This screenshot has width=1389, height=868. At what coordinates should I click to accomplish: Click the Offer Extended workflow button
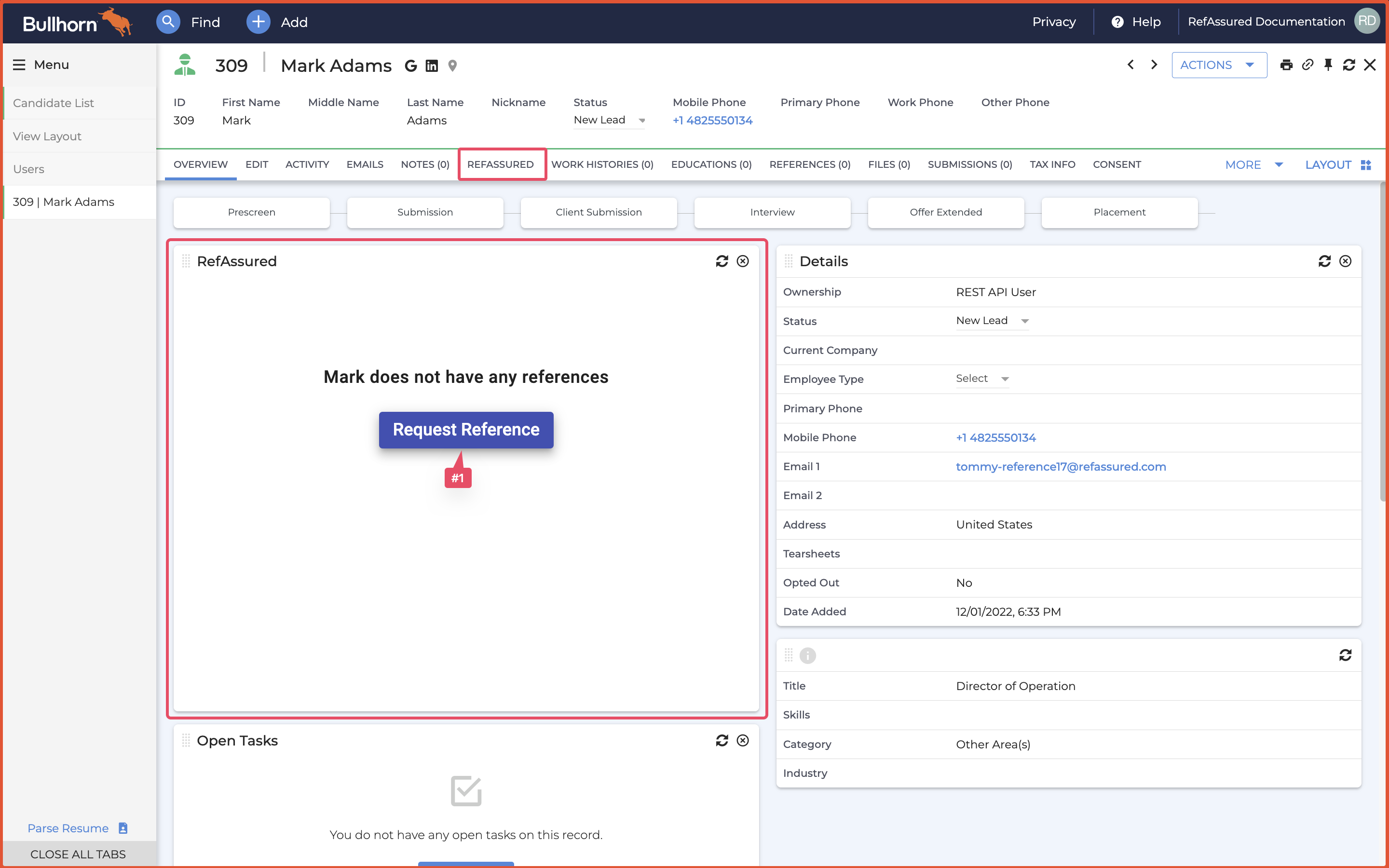(946, 212)
